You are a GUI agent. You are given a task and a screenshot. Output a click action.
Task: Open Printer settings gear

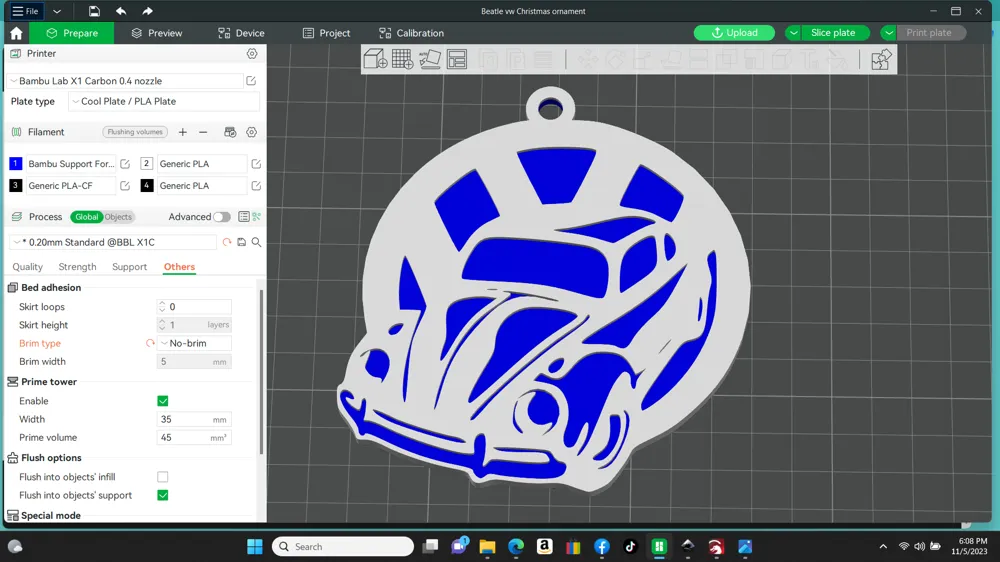[x=252, y=54]
